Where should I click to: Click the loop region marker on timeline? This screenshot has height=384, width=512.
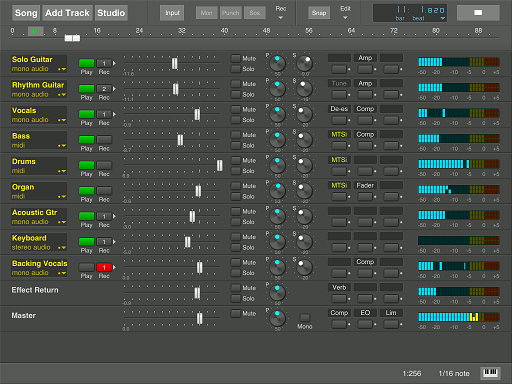click(x=72, y=38)
